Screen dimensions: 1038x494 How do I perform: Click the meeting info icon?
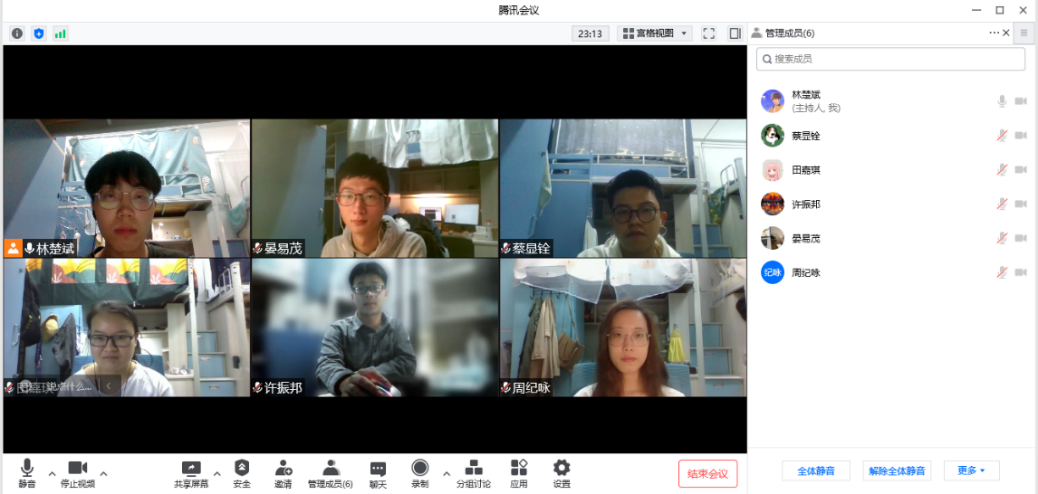(17, 33)
